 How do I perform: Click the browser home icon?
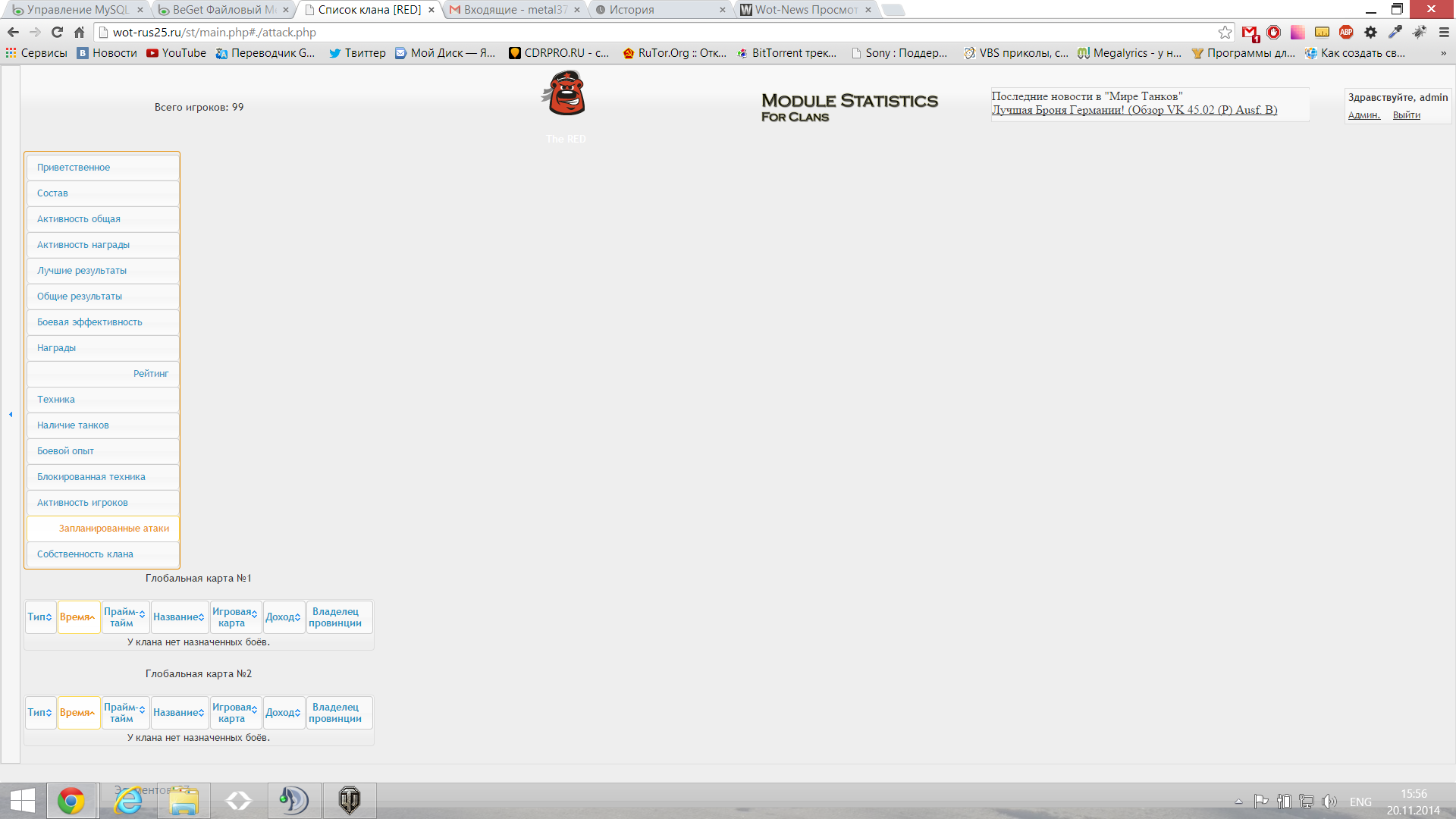[x=79, y=32]
